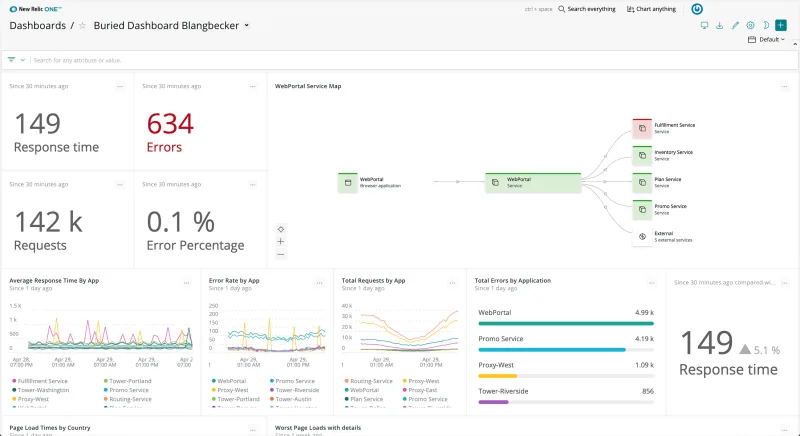Image resolution: width=800 pixels, height=436 pixels.
Task: Open options on Total Errors by Application
Action: point(652,283)
